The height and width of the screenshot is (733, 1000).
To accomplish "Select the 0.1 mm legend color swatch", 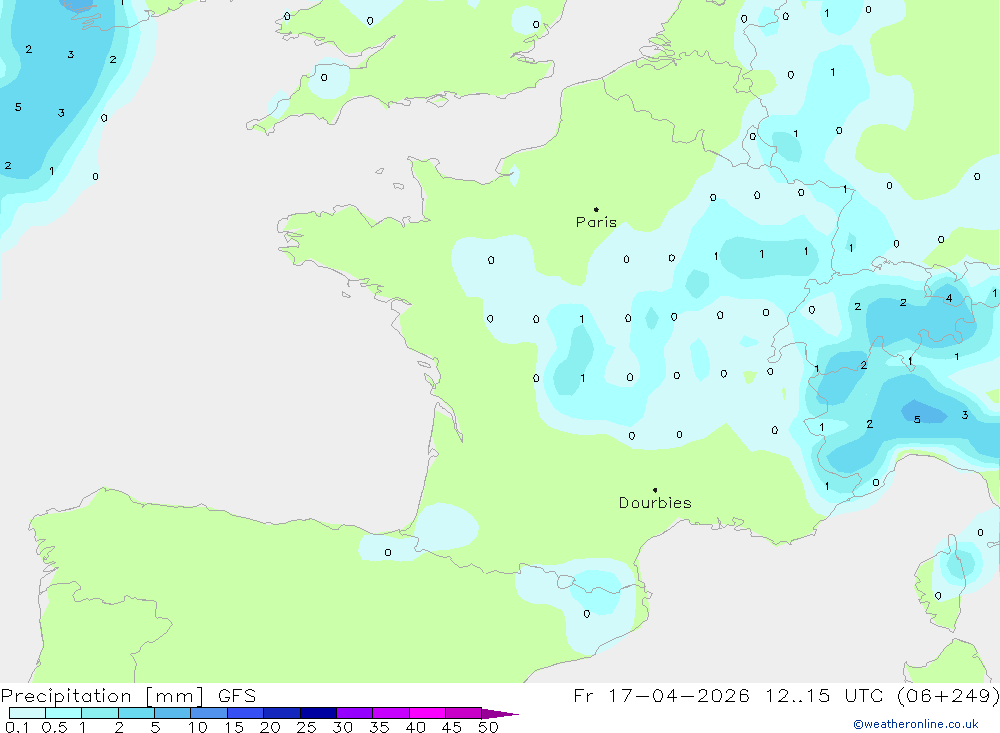I will click(27, 713).
